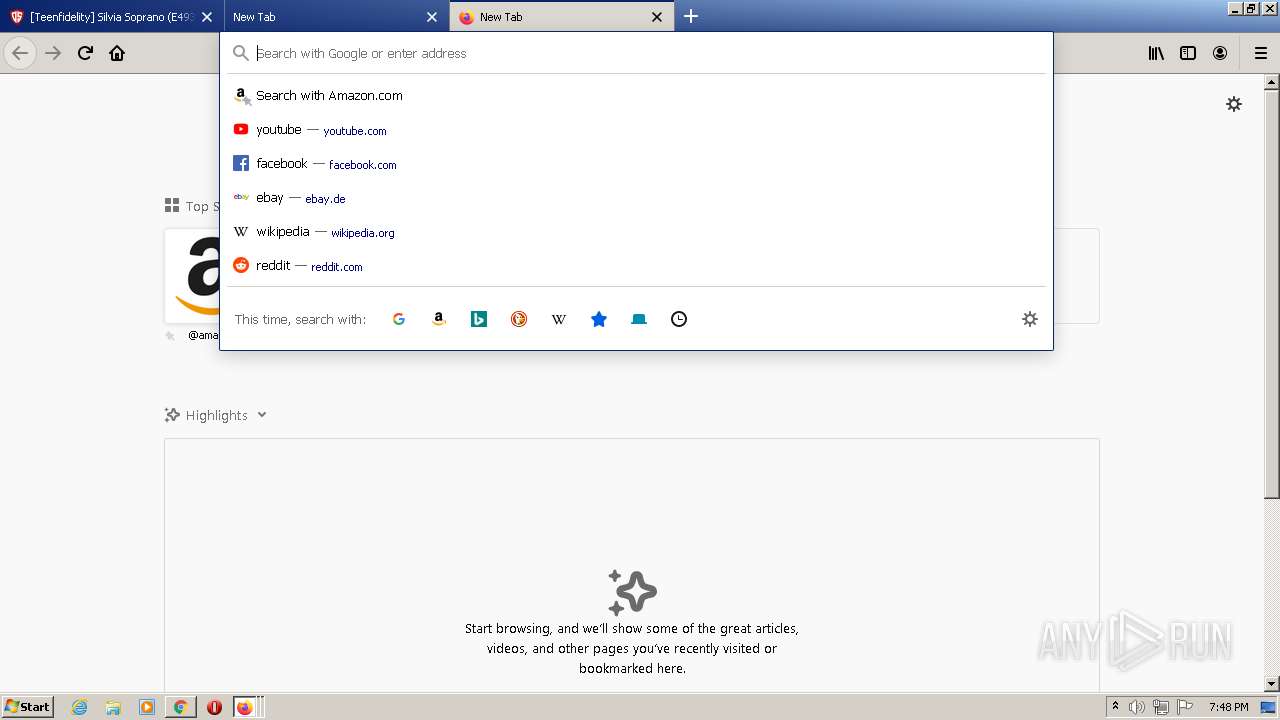Switch to the middle New Tab
Screen dimensions: 1280x720
(336, 17)
